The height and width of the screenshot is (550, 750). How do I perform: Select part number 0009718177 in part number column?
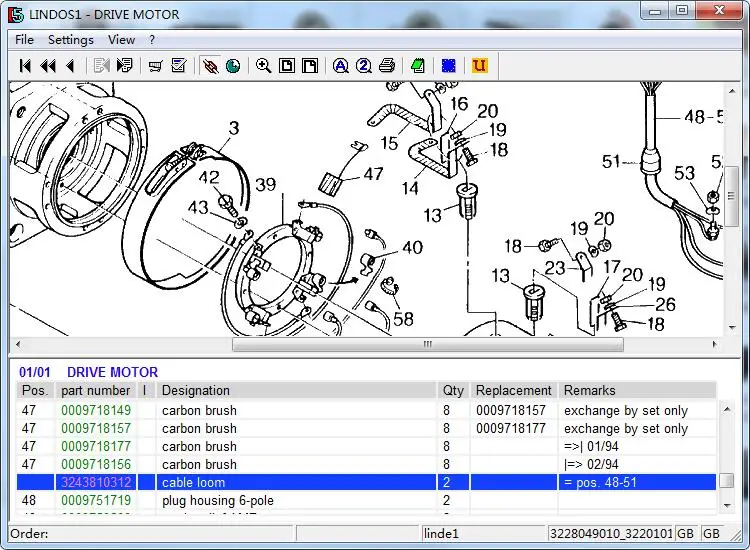pos(96,446)
